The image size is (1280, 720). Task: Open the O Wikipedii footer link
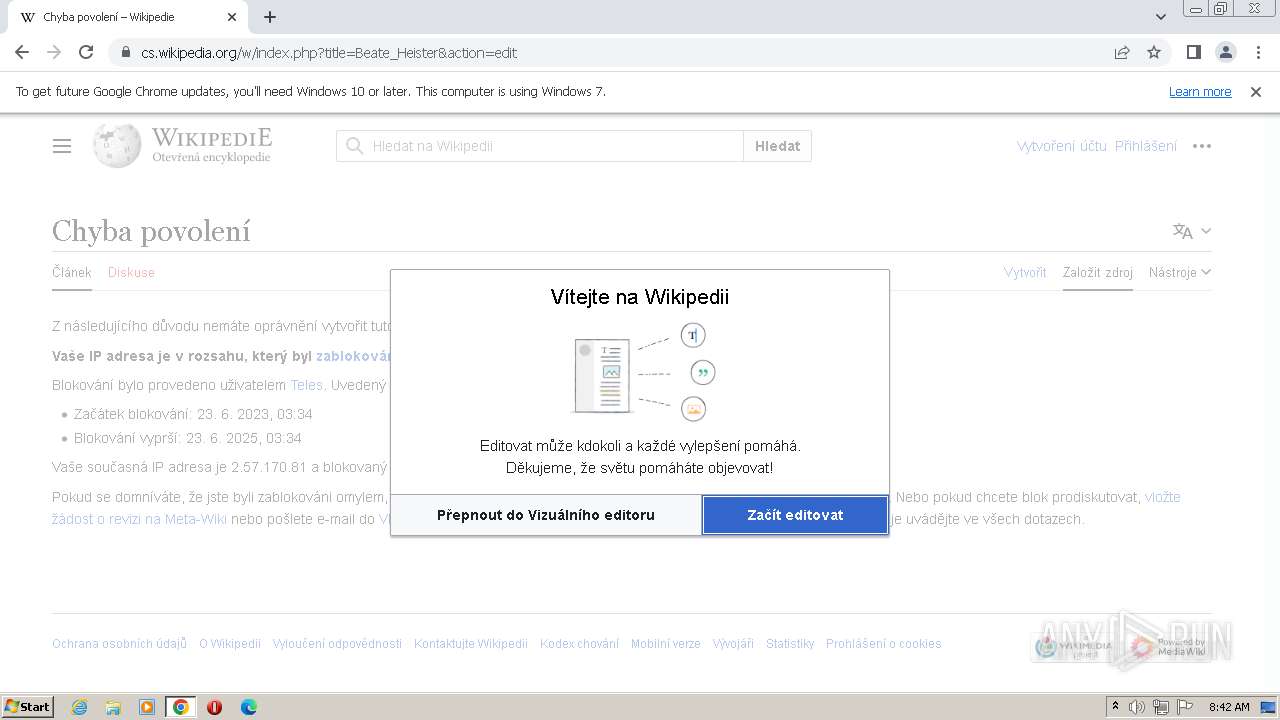point(230,644)
